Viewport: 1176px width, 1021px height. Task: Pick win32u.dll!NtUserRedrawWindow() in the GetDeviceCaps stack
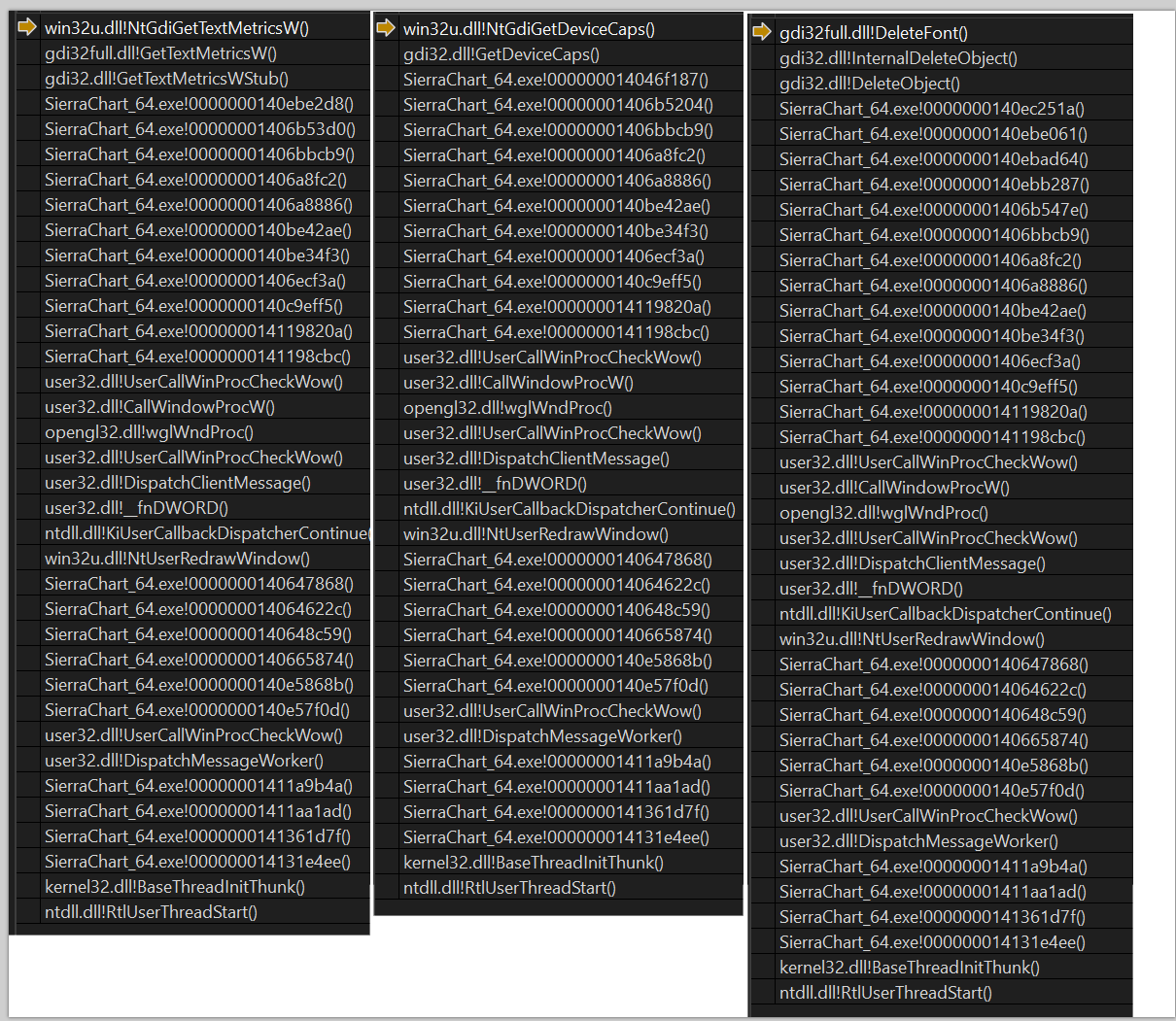[x=536, y=534]
